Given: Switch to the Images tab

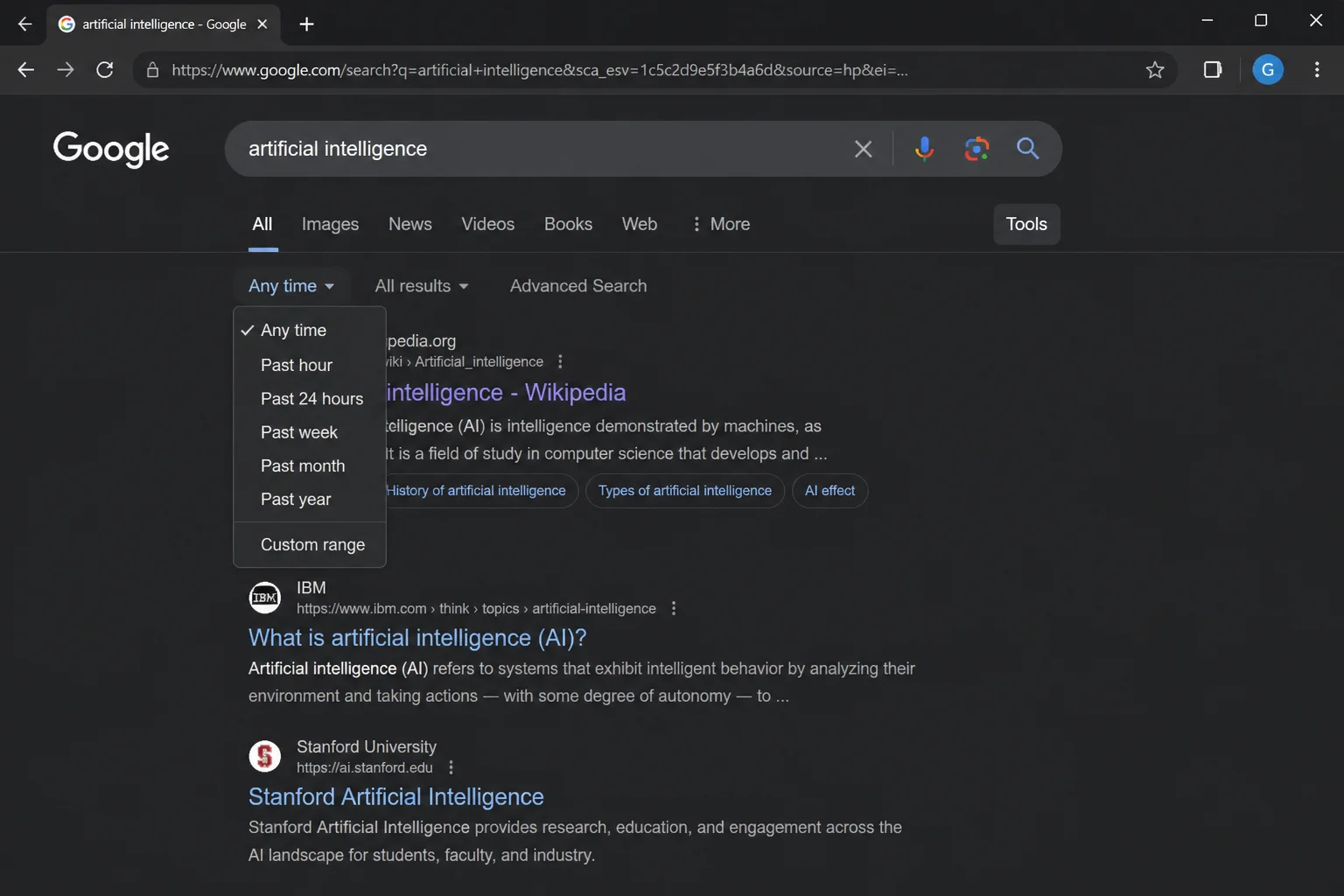Looking at the screenshot, I should click(330, 224).
